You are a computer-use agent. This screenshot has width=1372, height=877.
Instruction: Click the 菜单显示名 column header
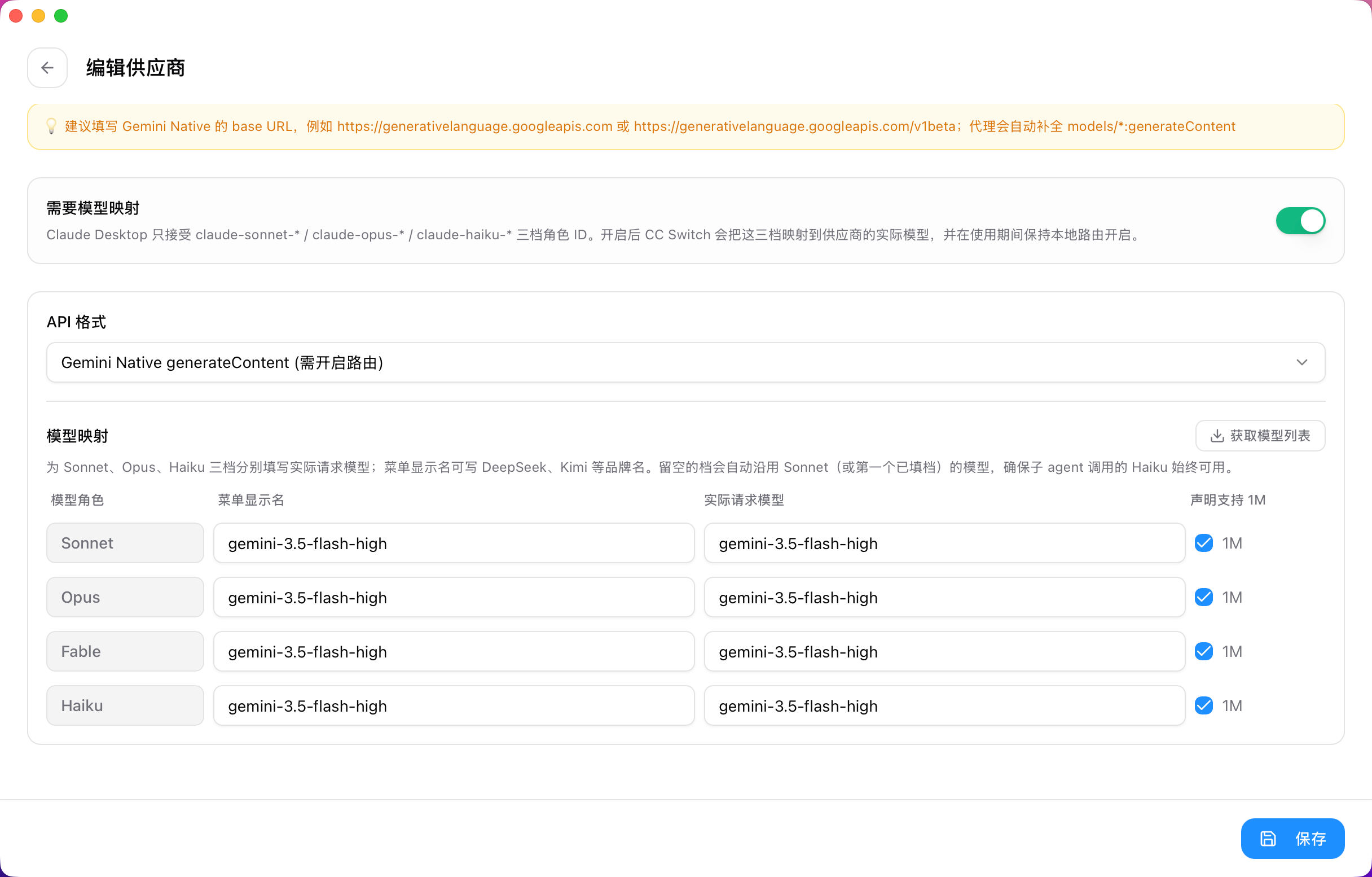[x=250, y=500]
